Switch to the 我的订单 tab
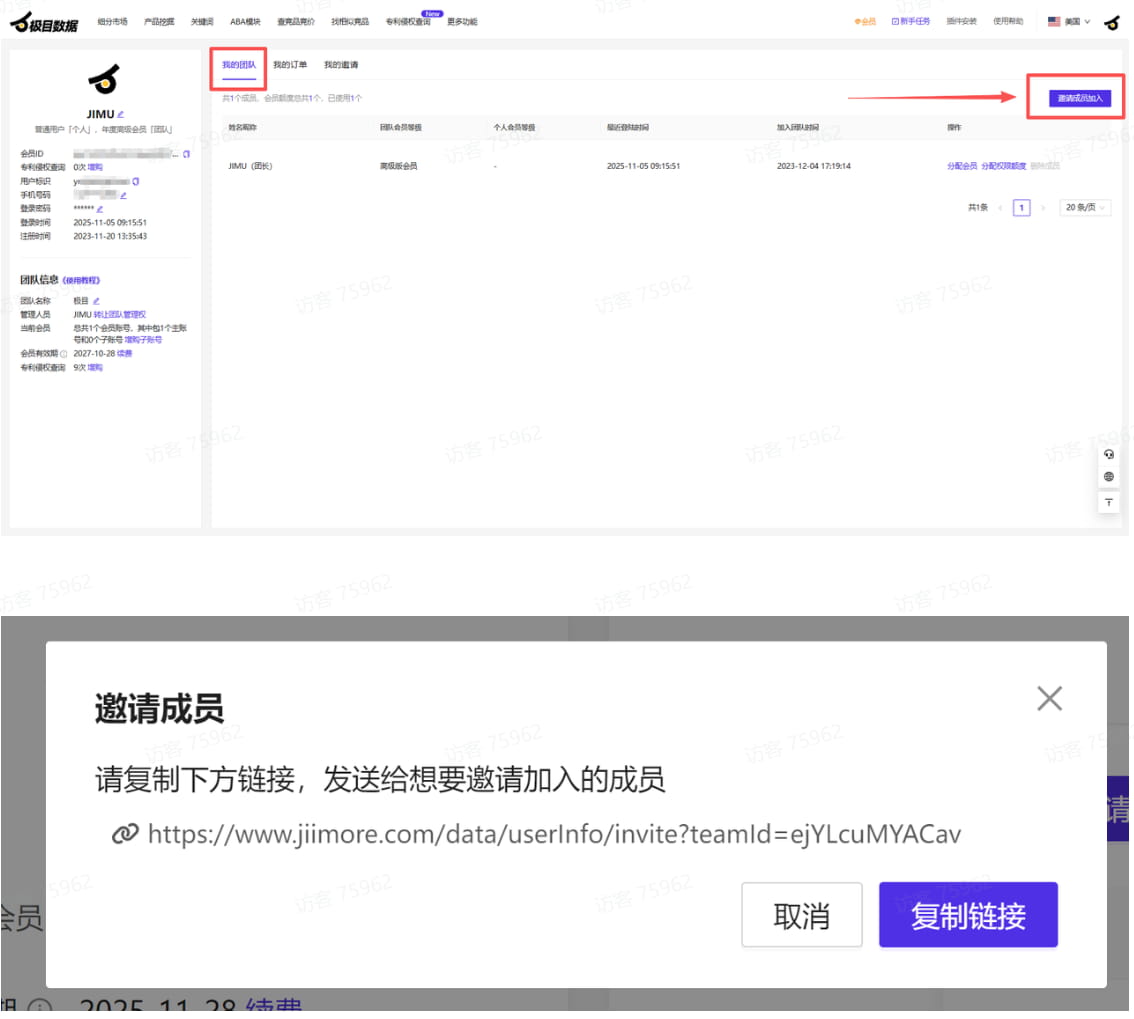The image size is (1134, 1019). point(291,63)
